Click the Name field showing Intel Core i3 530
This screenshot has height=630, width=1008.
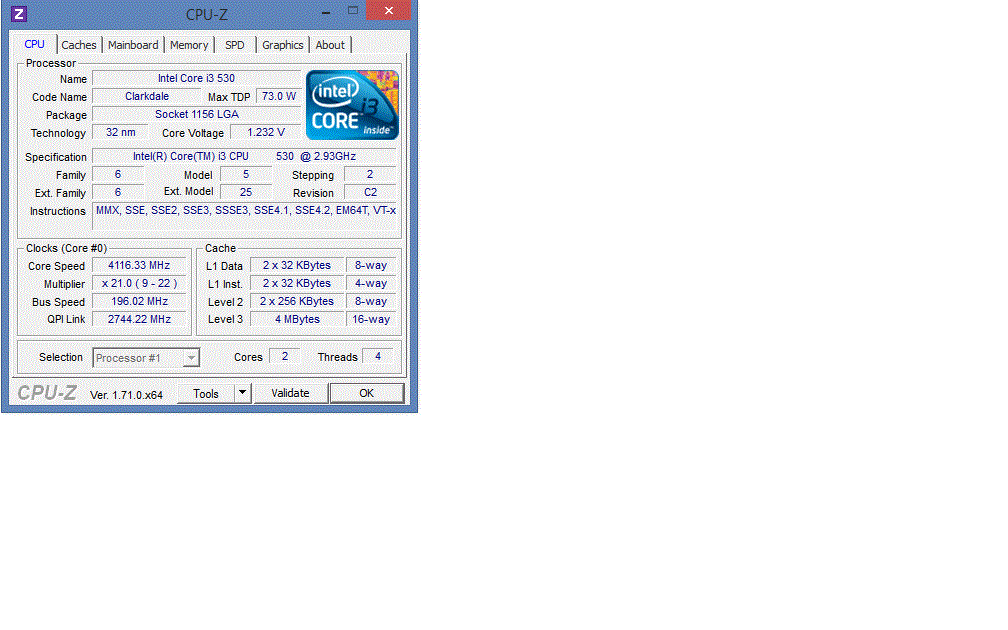click(x=197, y=78)
